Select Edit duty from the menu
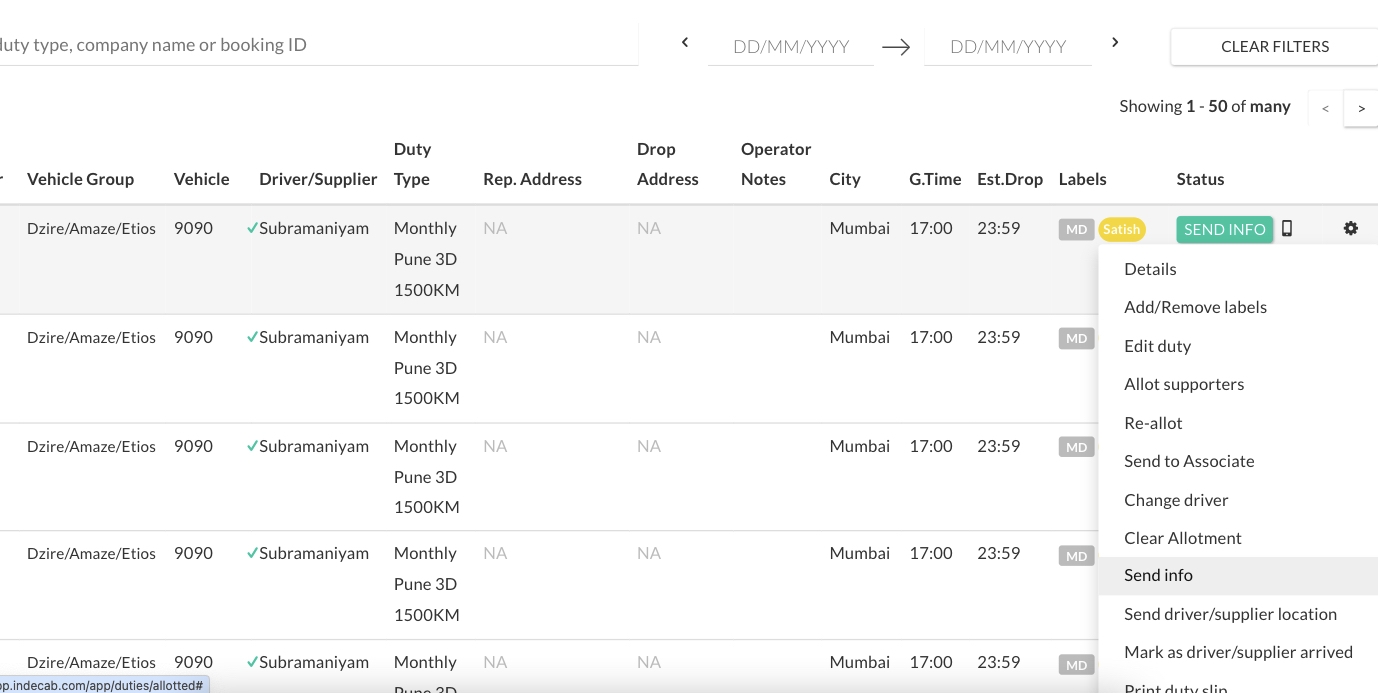The width and height of the screenshot is (1378, 693). click(1157, 346)
